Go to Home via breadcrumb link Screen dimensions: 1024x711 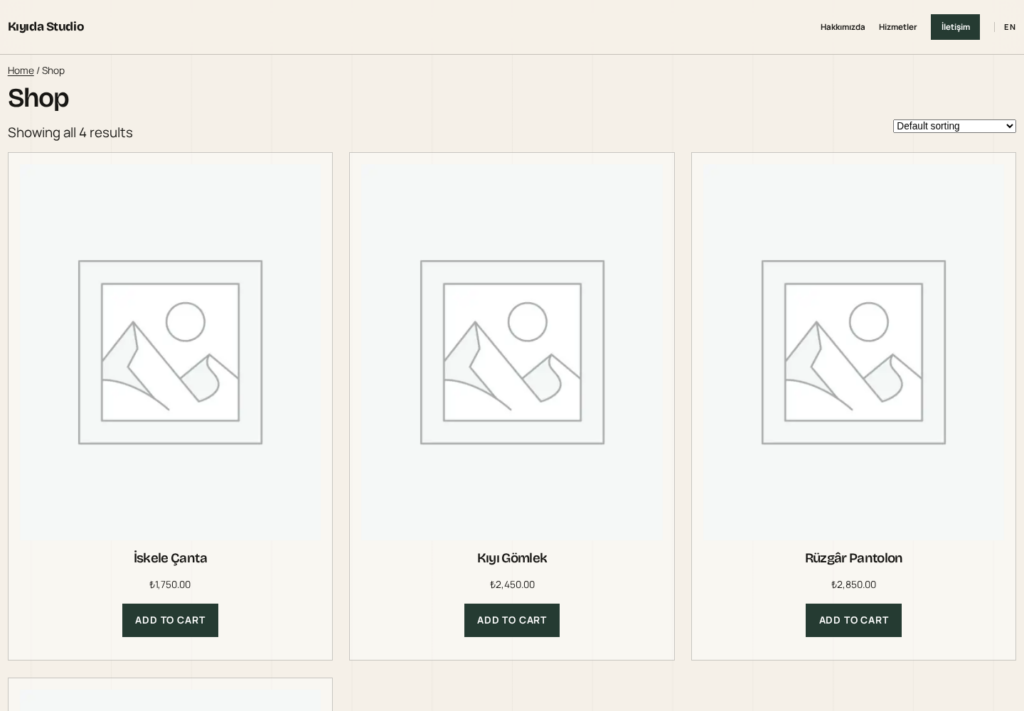[21, 71]
